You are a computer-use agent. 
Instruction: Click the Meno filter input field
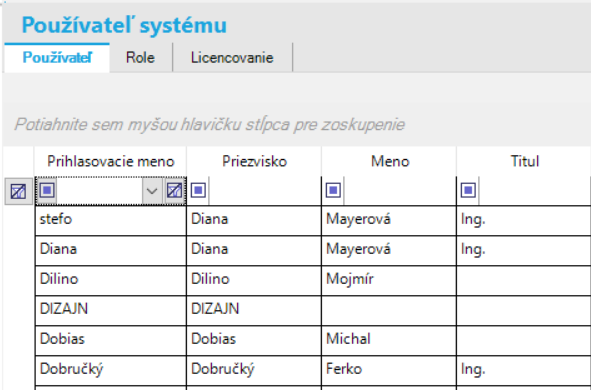[400, 191]
